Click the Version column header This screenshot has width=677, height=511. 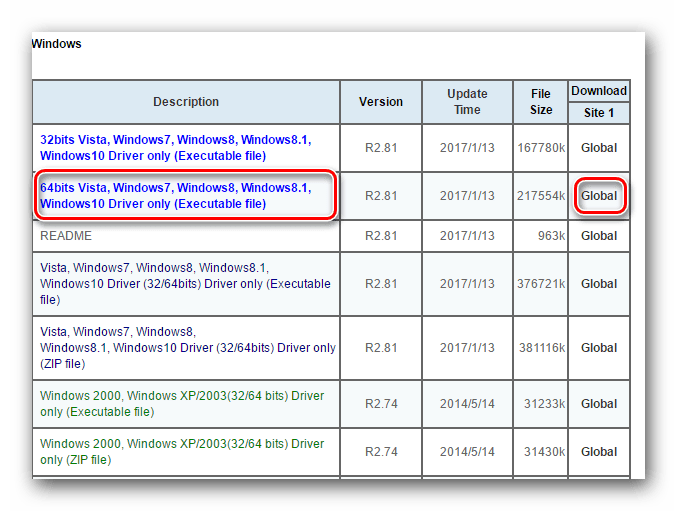pos(381,102)
